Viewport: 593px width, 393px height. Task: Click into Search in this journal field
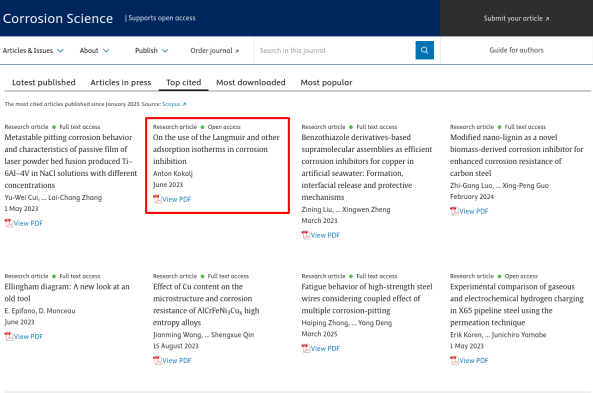click(335, 50)
